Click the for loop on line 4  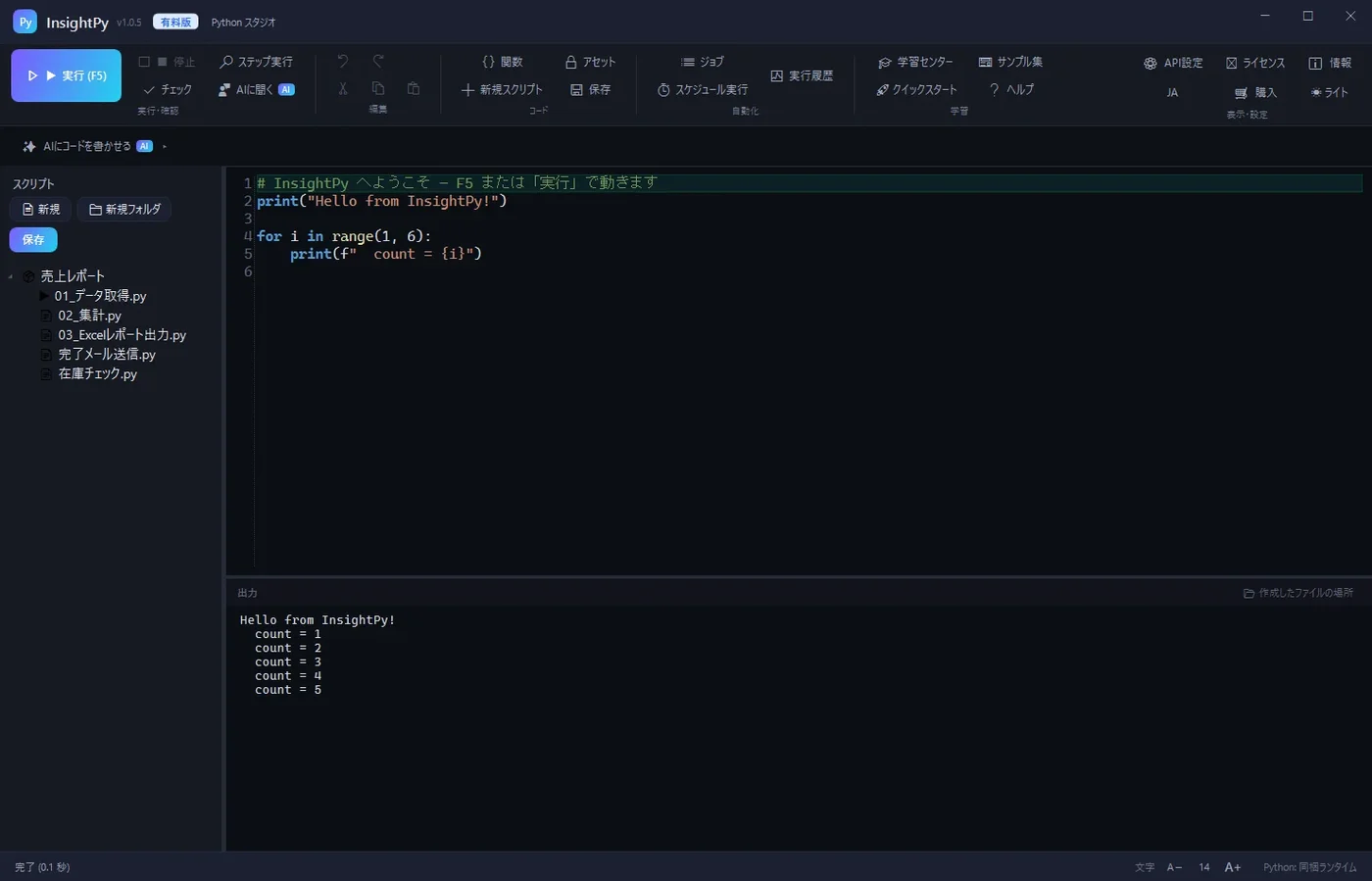pyautogui.click(x=344, y=236)
